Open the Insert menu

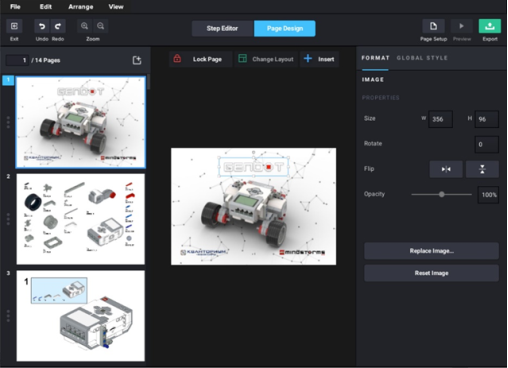pos(319,59)
